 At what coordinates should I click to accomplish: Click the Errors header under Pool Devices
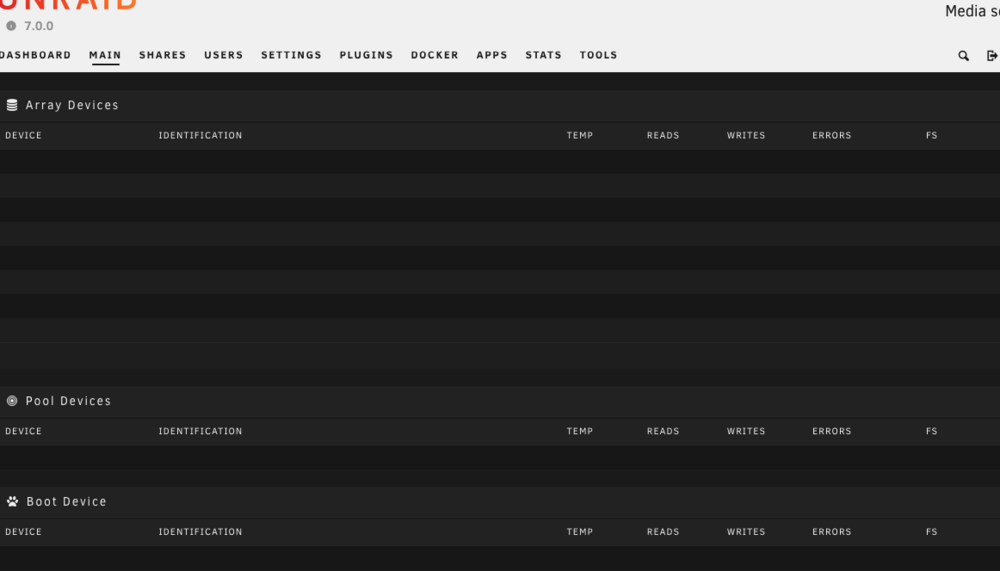click(832, 431)
